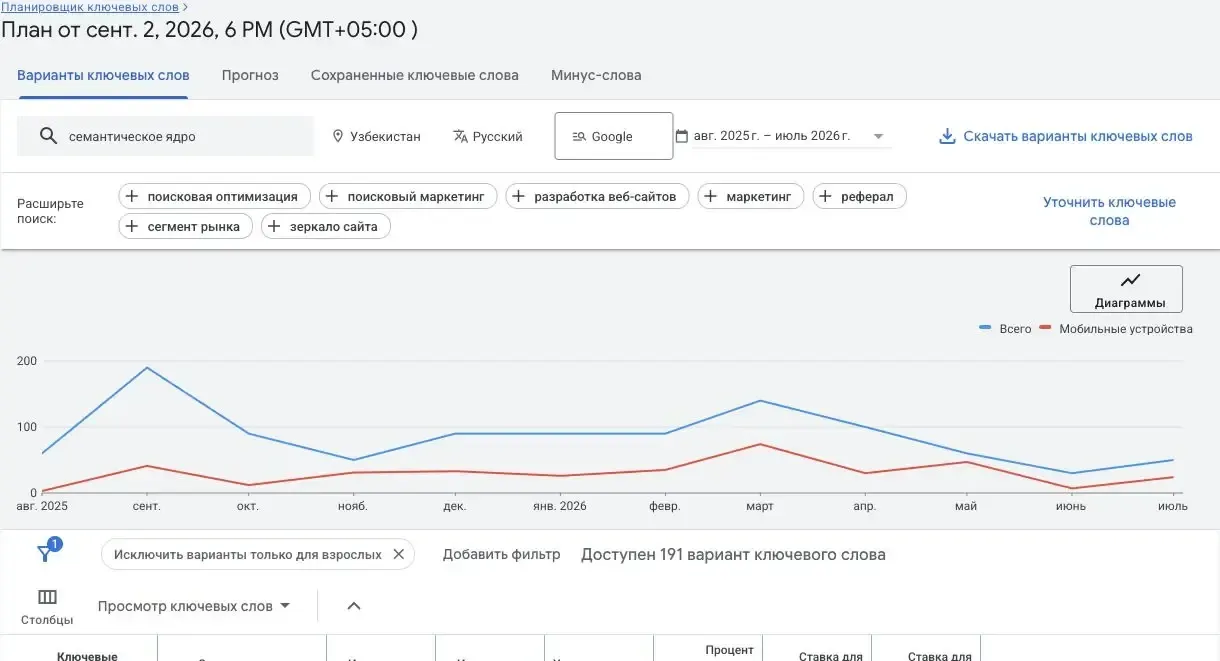Add реферал suggestion chip
The image size is (1220, 661).
(860, 197)
